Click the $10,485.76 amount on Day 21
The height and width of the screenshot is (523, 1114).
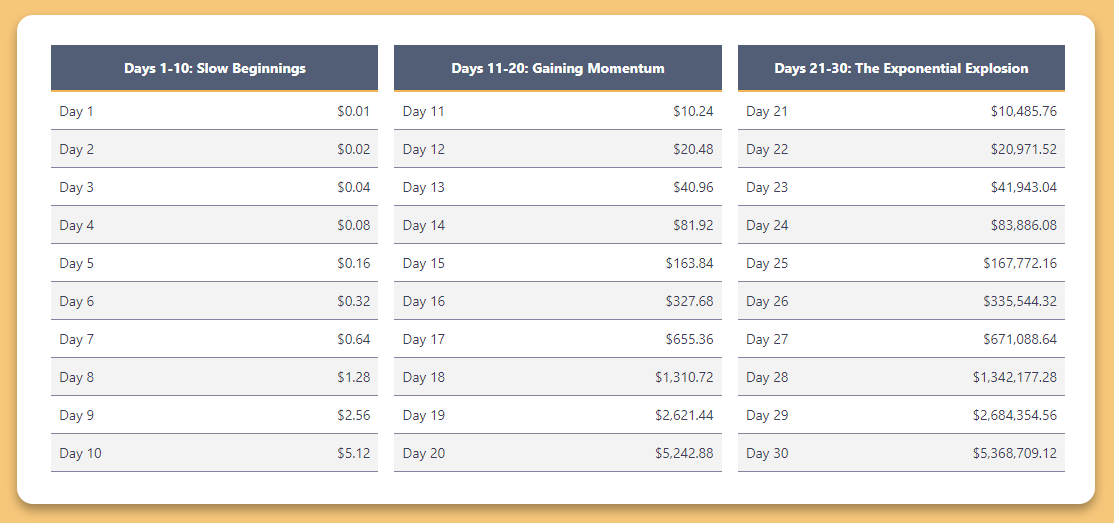(x=1024, y=111)
